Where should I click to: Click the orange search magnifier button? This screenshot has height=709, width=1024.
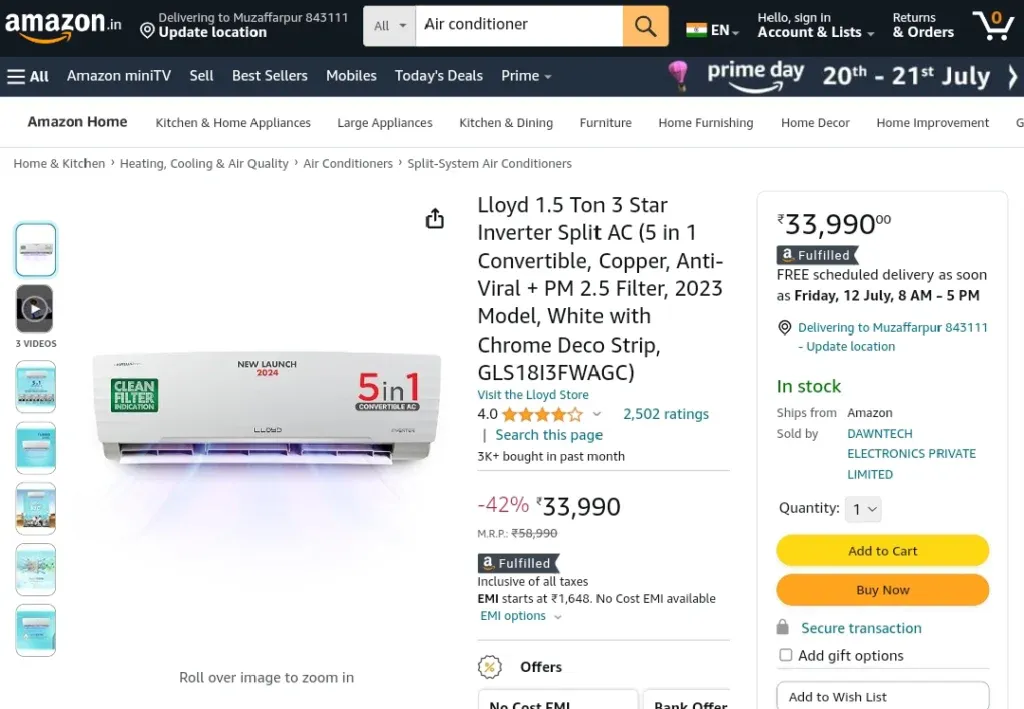645,26
